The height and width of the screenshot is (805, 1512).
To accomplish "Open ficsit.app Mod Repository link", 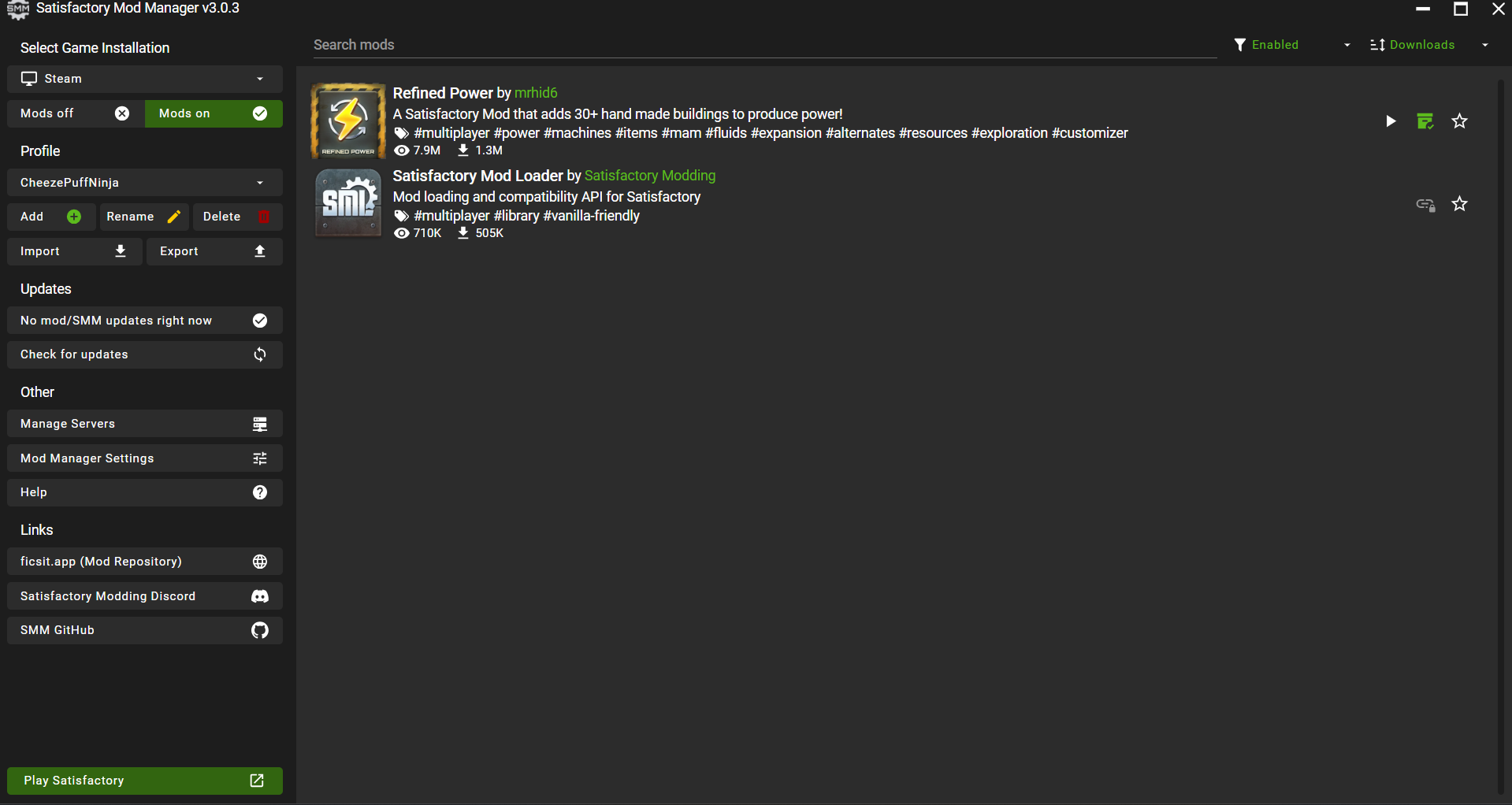I will pos(145,562).
